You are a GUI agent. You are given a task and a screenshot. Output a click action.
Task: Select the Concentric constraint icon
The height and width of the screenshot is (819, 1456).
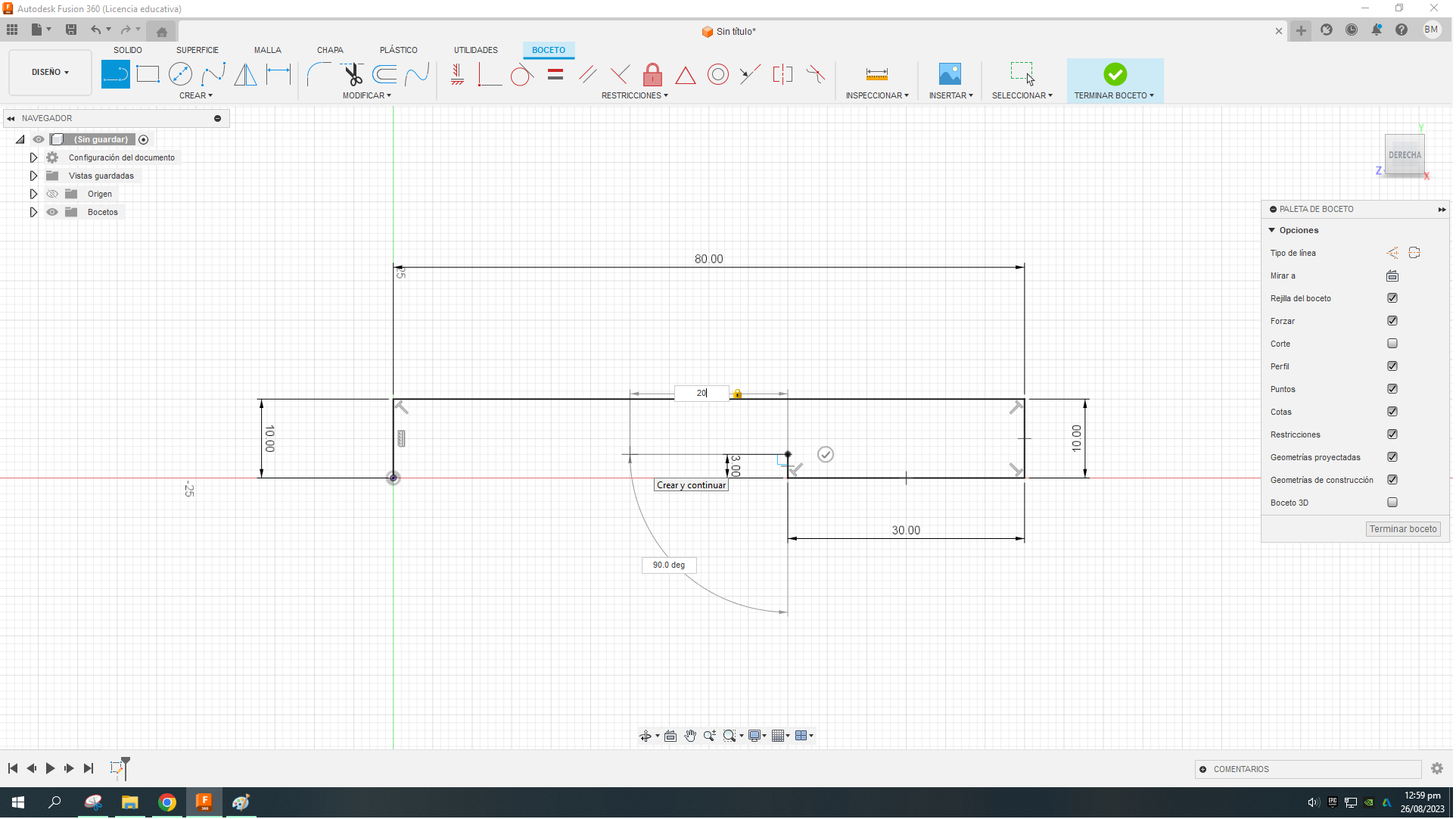[717, 74]
